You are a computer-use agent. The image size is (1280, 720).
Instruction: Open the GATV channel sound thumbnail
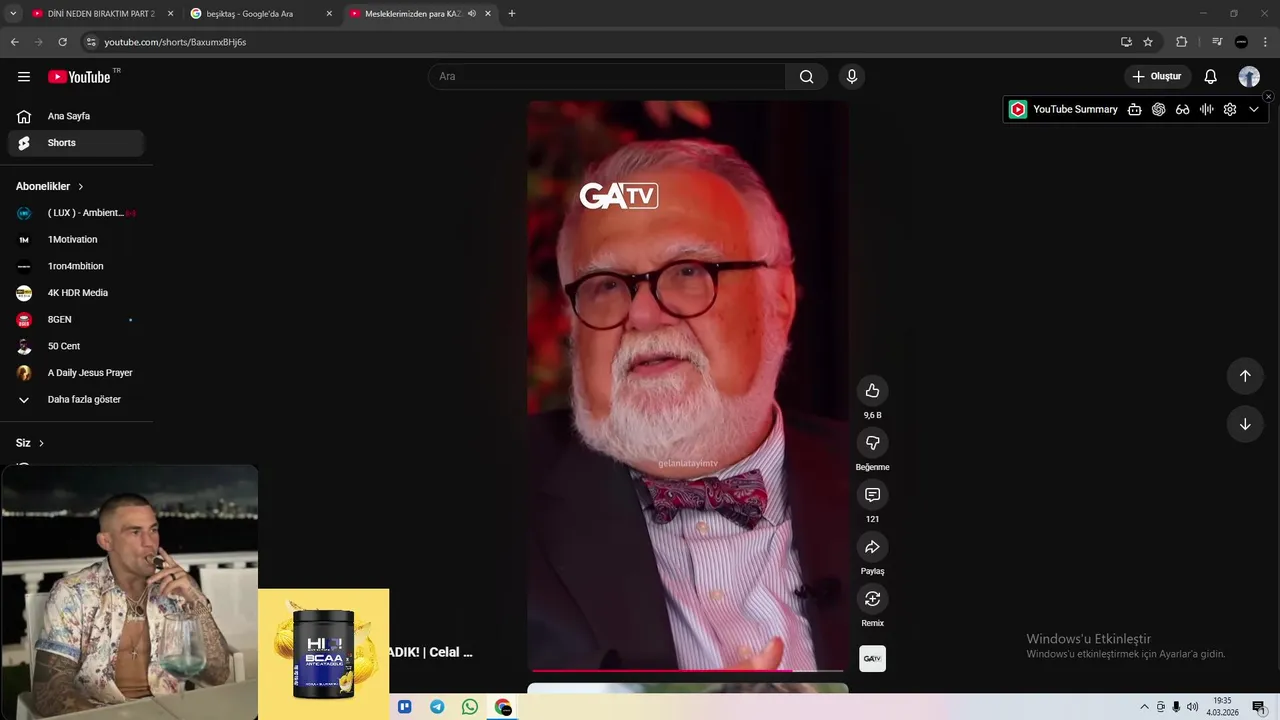pos(872,659)
